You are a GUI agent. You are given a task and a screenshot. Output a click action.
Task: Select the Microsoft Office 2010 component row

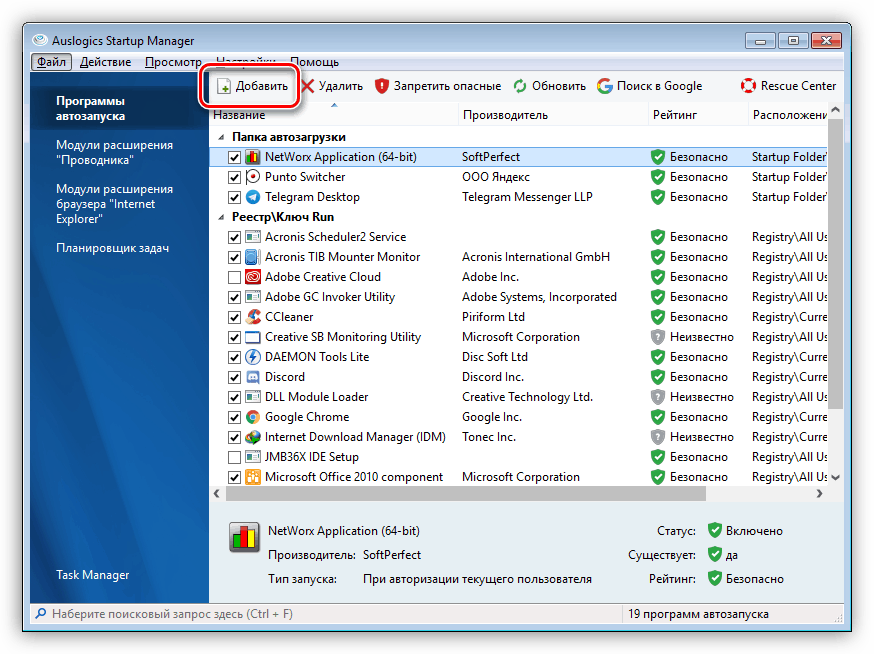(518, 477)
